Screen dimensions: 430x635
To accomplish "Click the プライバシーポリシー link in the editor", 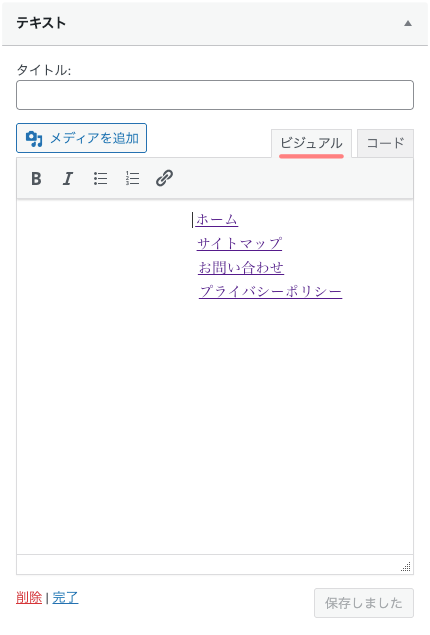I will point(270,292).
